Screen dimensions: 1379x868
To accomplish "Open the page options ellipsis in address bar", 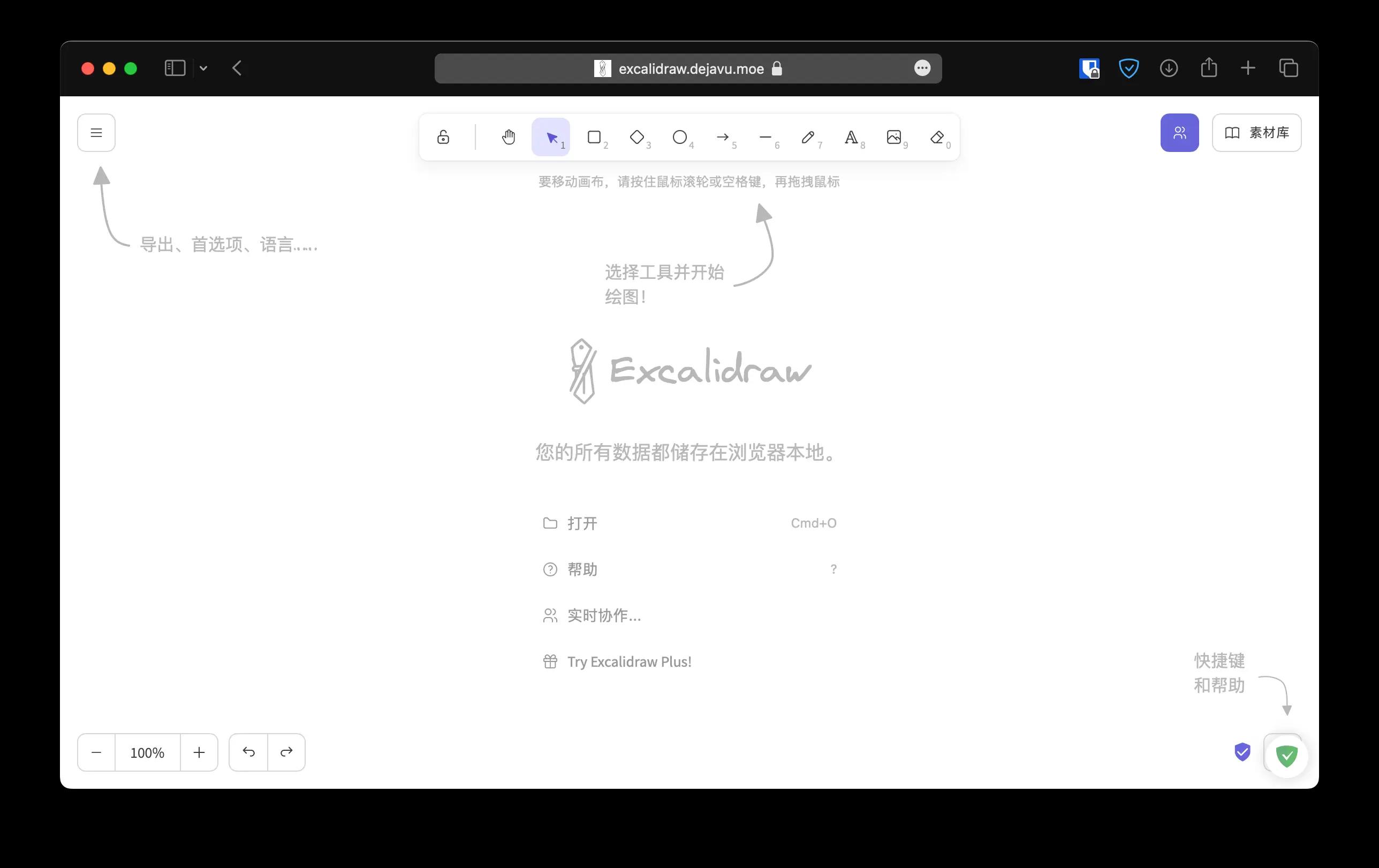I will tap(922, 68).
